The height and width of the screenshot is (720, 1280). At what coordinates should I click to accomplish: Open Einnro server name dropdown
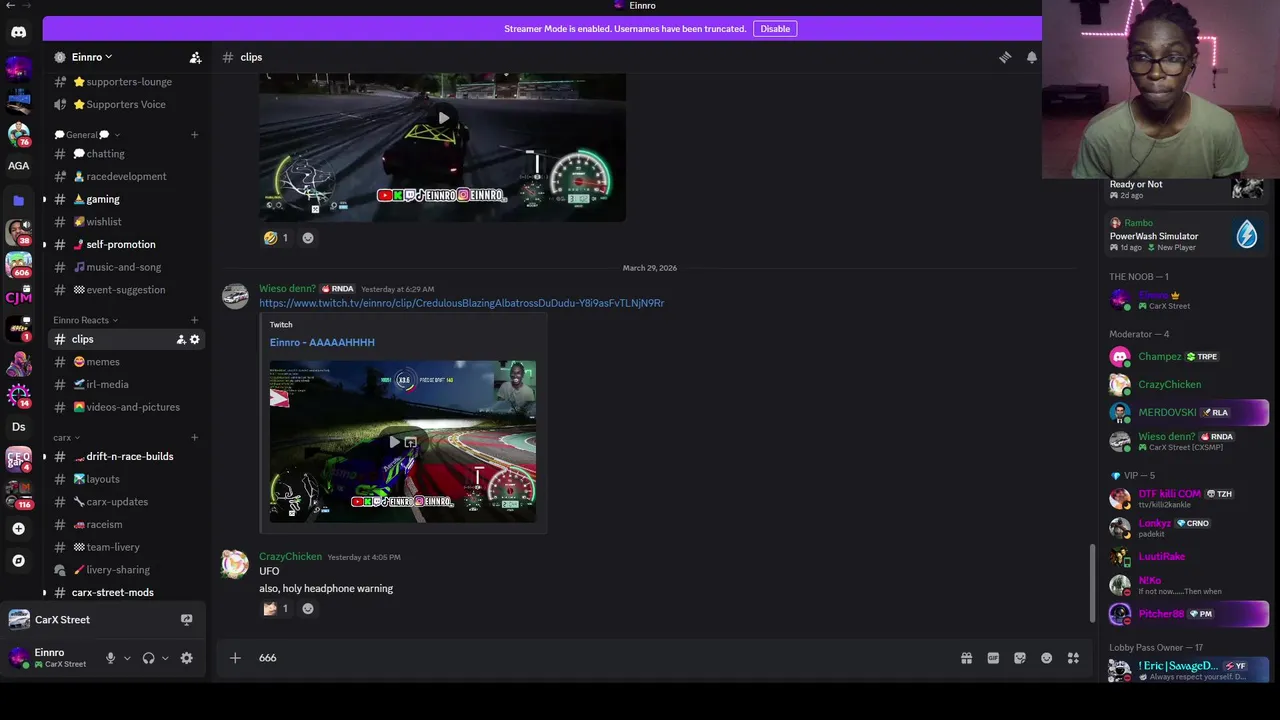pos(92,57)
